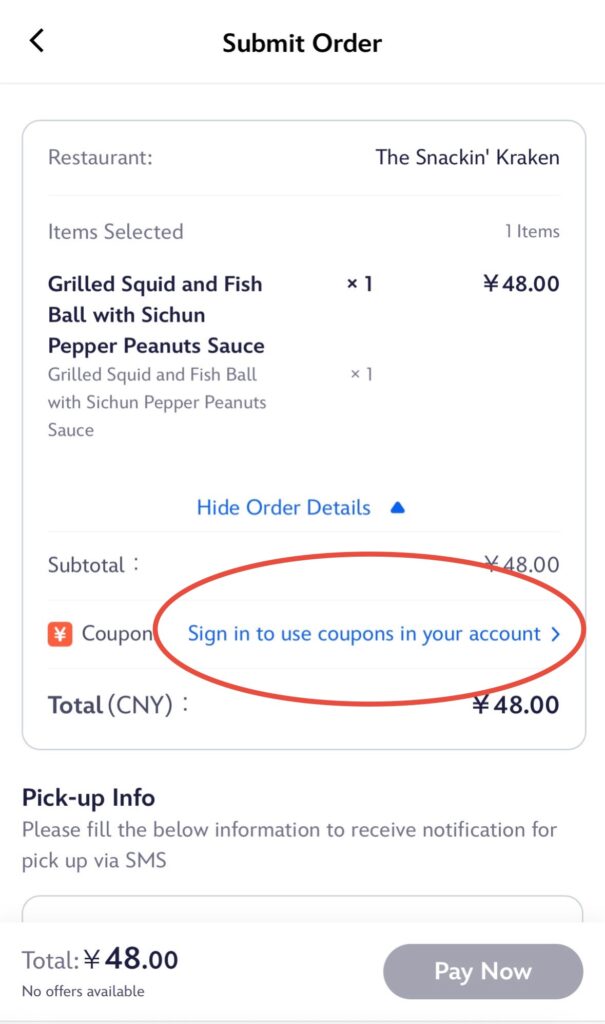Image resolution: width=605 pixels, height=1024 pixels.
Task: Tap the Pay Now button
Action: 483,971
